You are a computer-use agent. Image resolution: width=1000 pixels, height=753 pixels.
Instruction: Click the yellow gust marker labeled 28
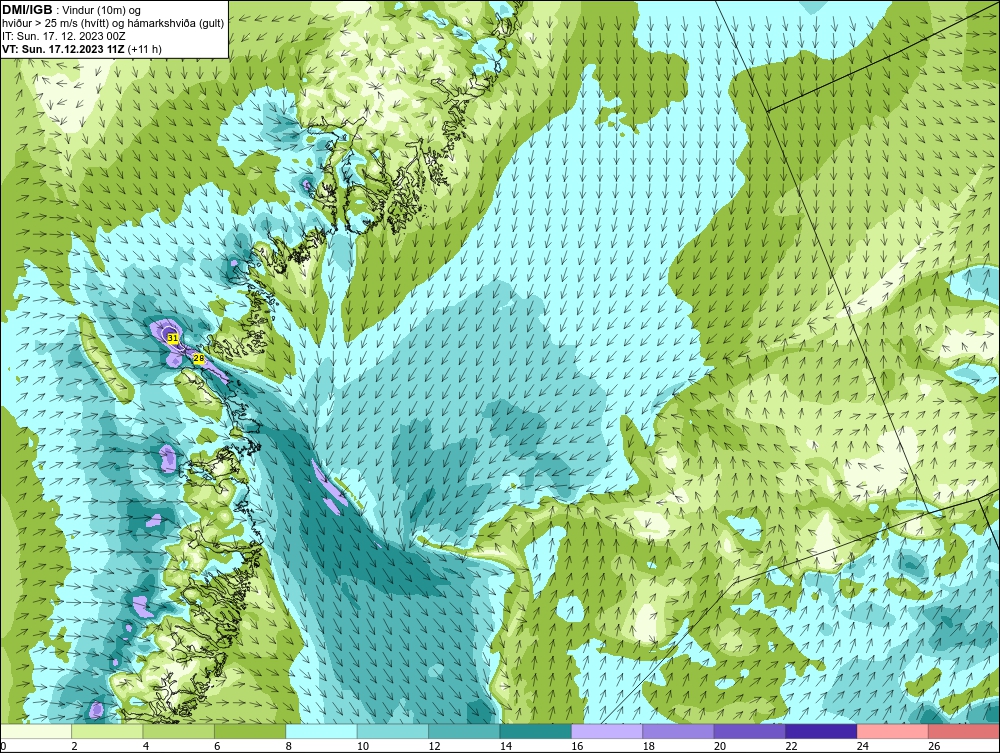tap(198, 358)
